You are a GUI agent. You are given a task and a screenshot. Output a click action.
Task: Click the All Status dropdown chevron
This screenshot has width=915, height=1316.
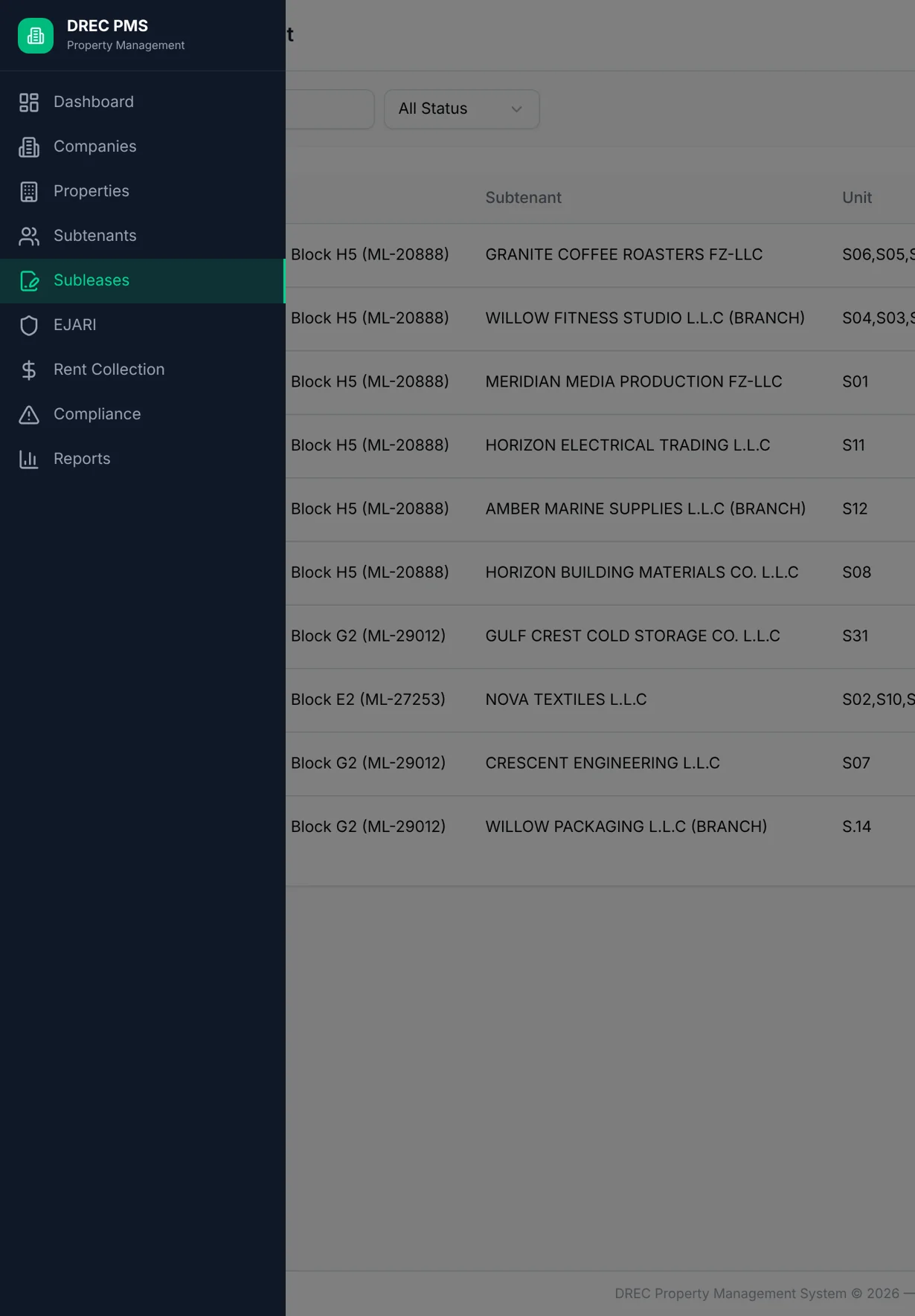[516, 109]
